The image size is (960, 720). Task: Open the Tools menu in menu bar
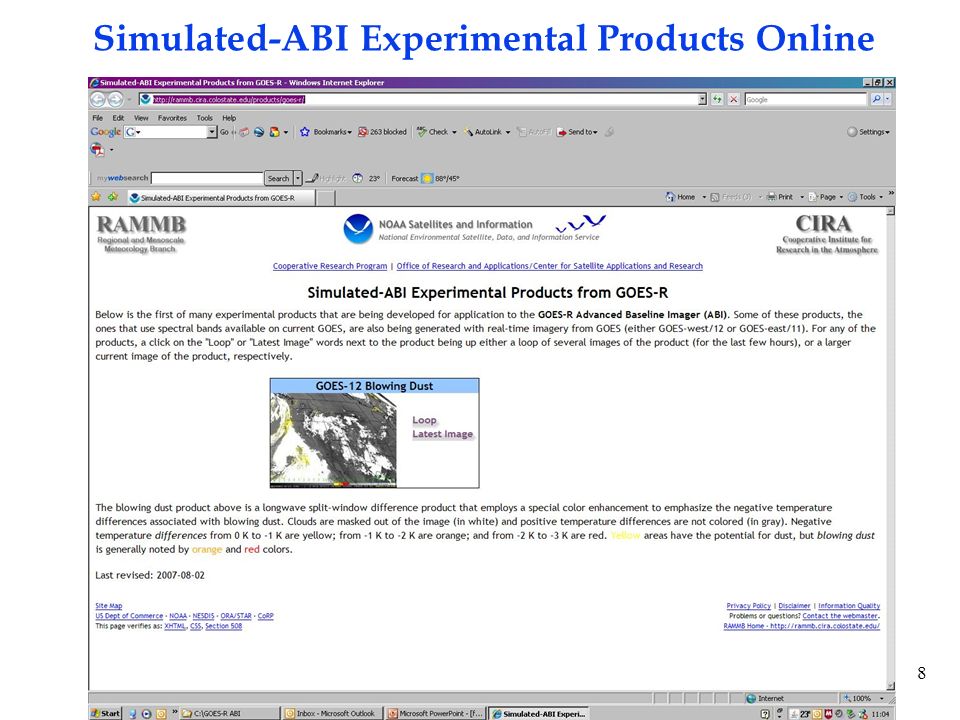coord(204,118)
